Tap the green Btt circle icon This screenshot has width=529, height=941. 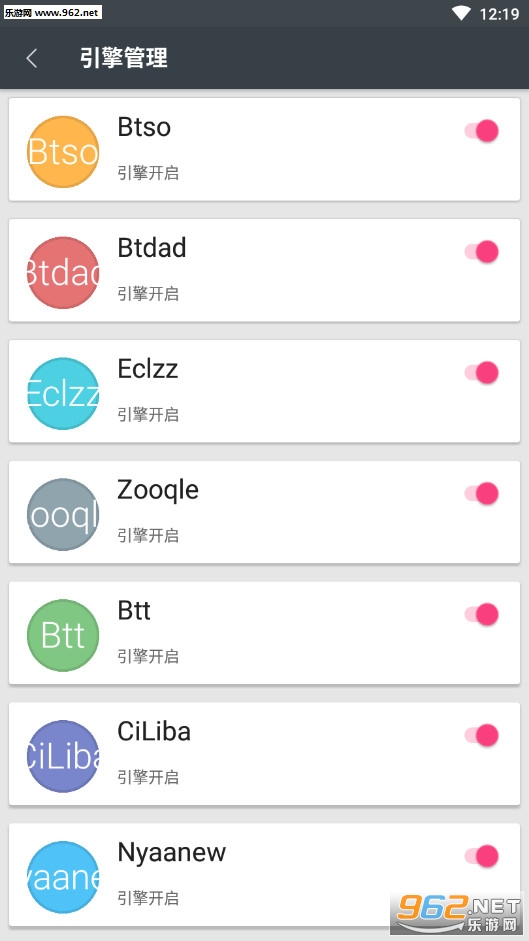click(63, 635)
